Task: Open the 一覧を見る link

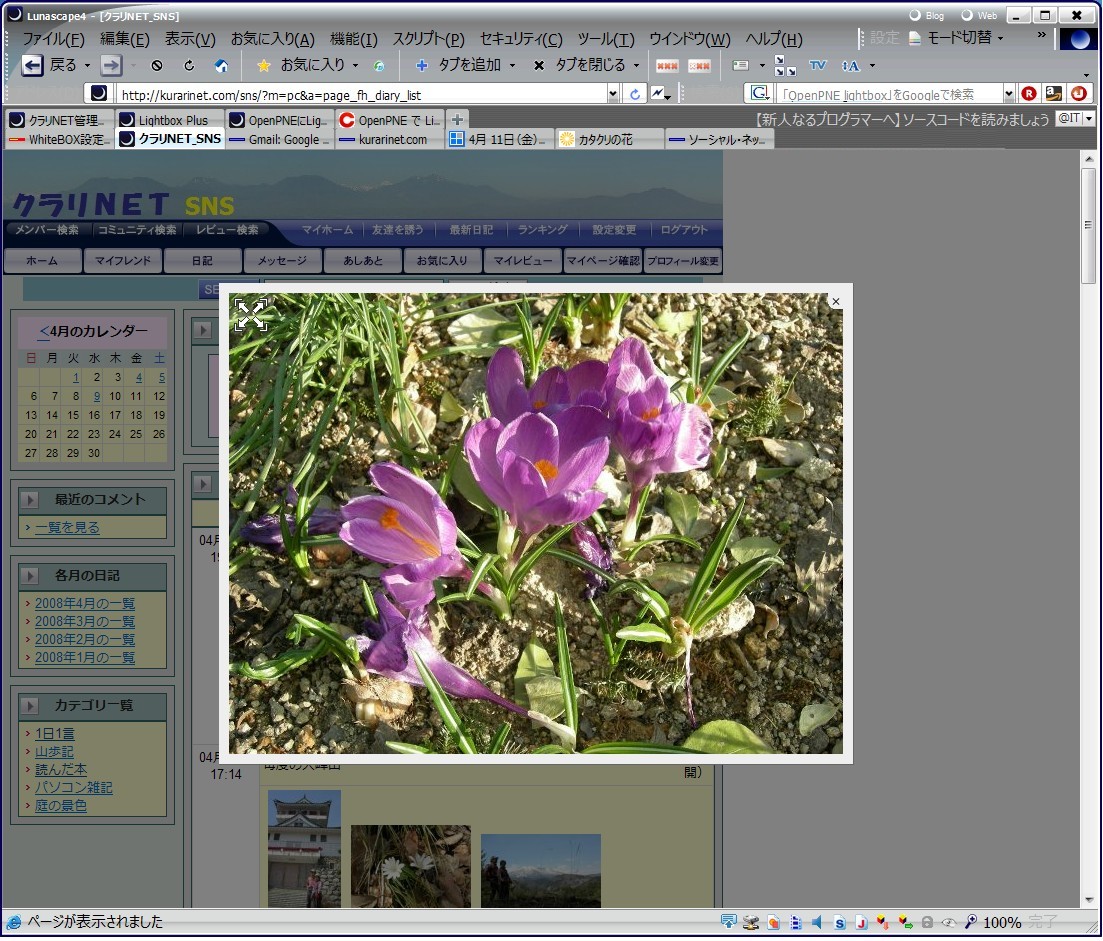Action: 67,527
